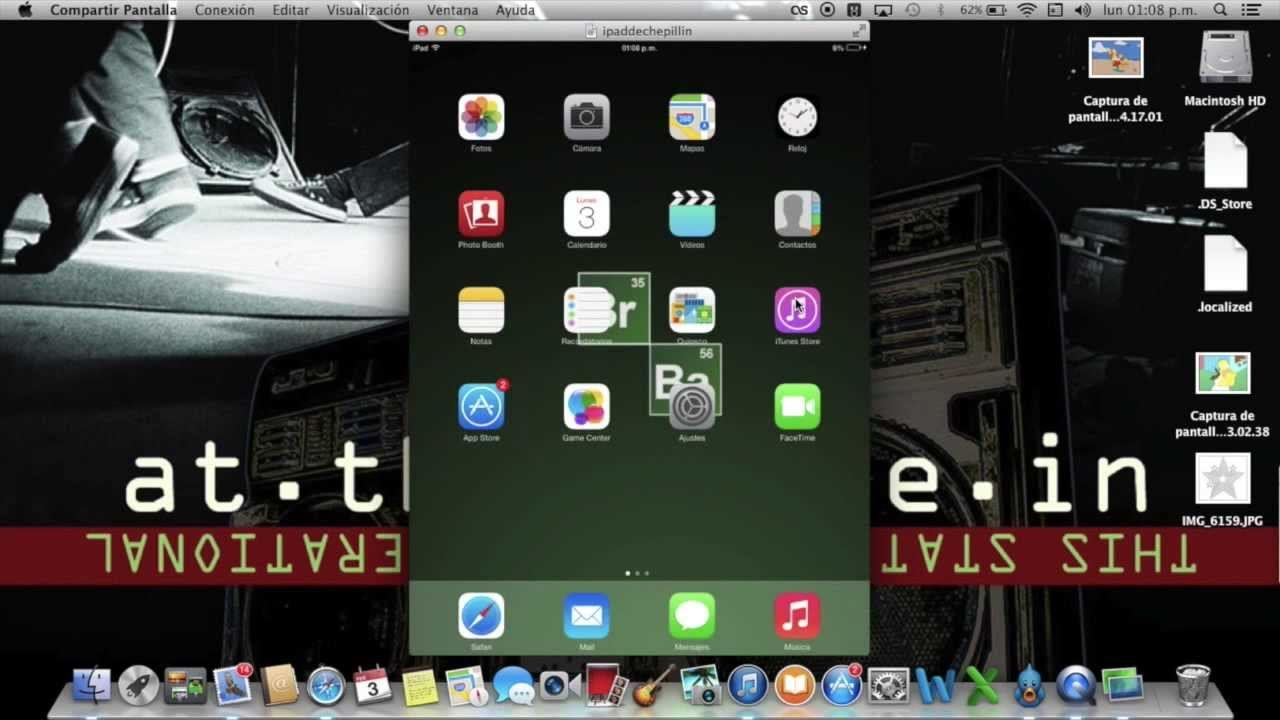Open the Conexión menu
Image resolution: width=1280 pixels, height=720 pixels.
click(x=224, y=10)
